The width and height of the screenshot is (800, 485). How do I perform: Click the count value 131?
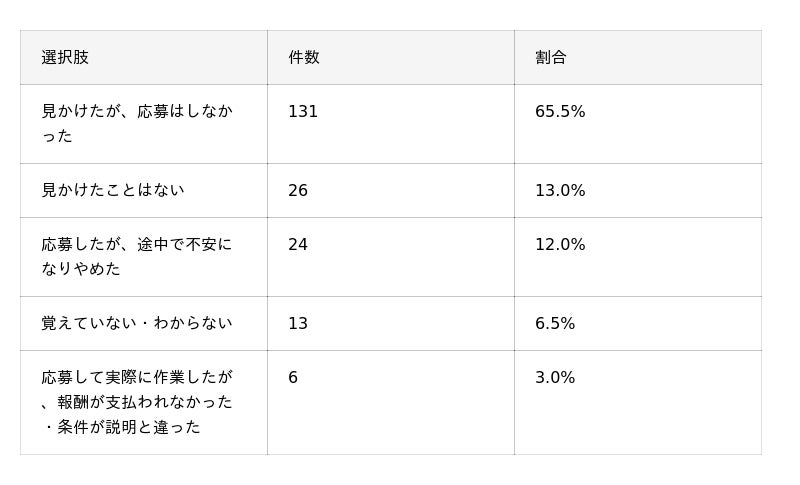point(303,111)
